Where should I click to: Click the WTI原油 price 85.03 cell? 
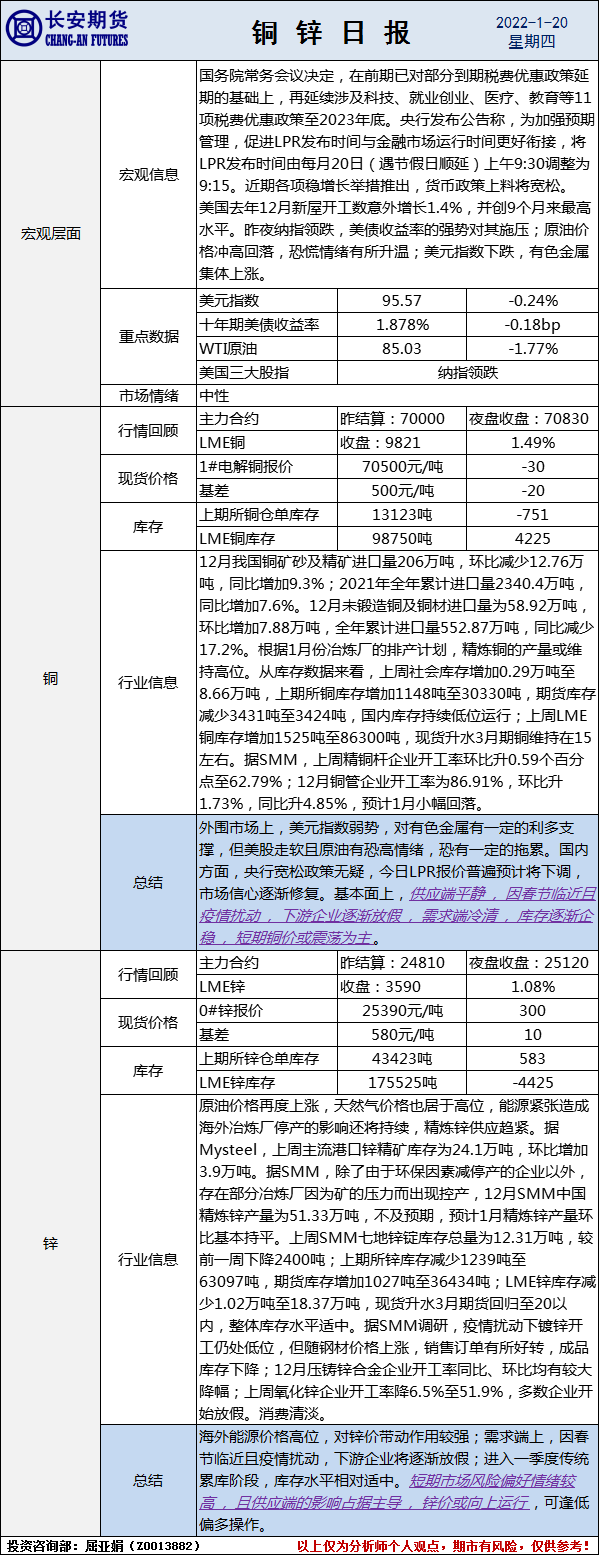pyautogui.click(x=401, y=348)
